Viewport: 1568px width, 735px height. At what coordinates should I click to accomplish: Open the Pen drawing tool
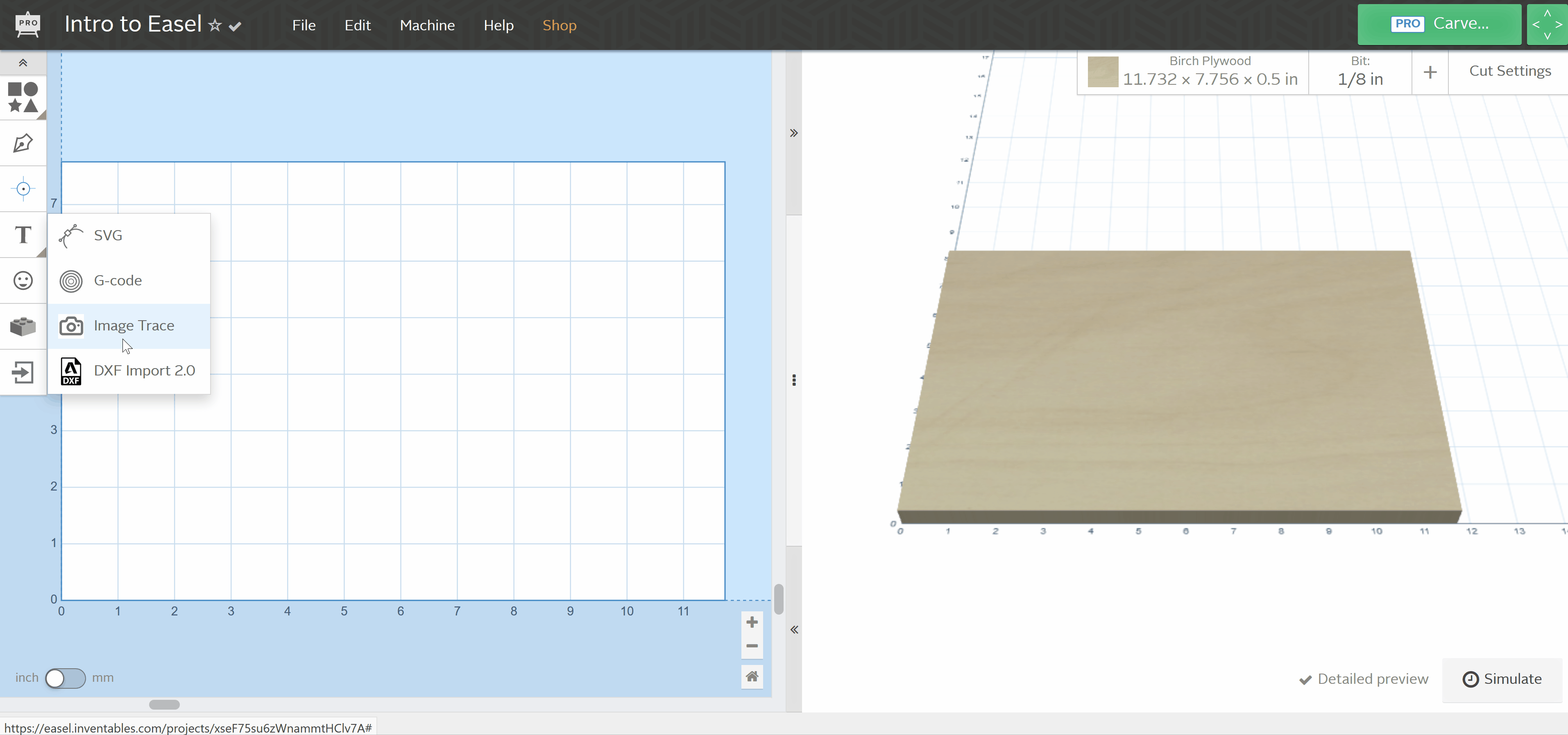[x=23, y=143]
